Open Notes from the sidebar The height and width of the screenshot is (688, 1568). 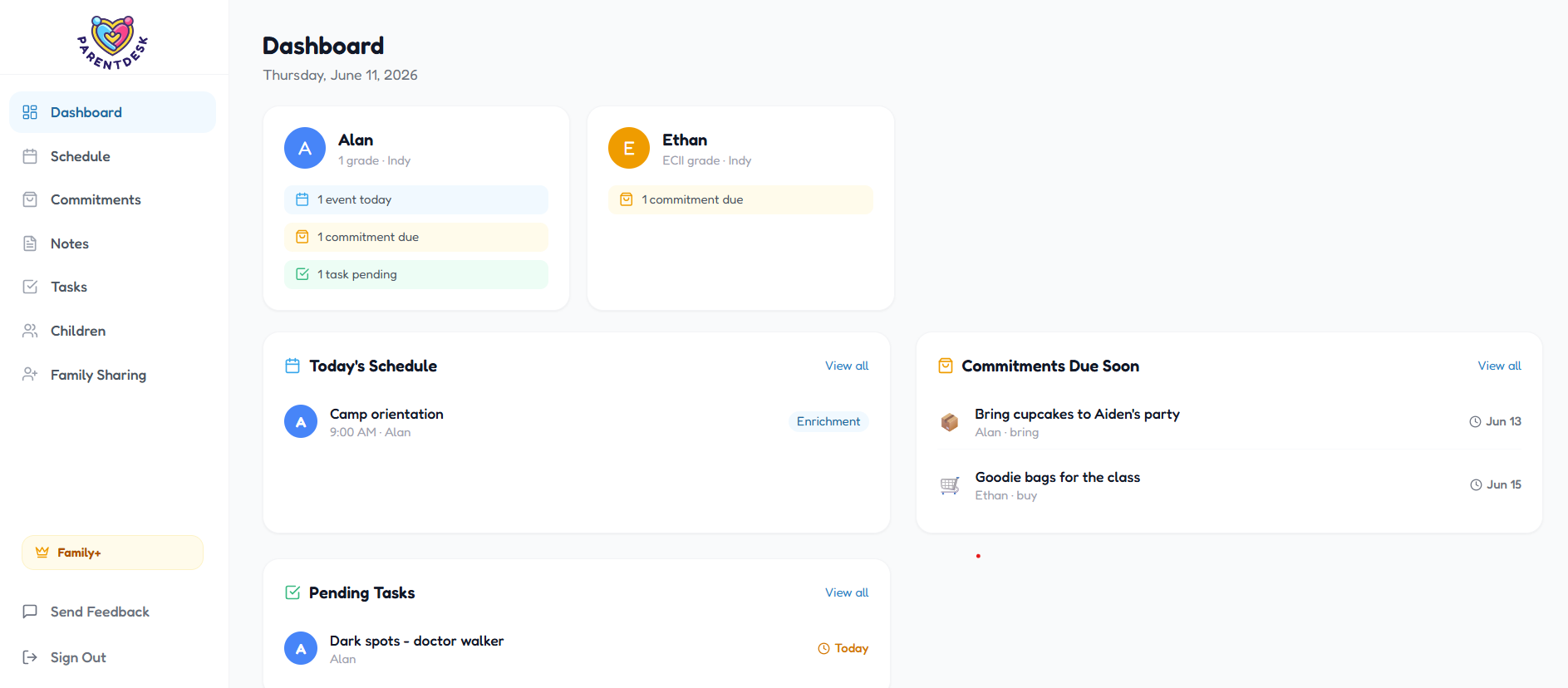tap(113, 243)
